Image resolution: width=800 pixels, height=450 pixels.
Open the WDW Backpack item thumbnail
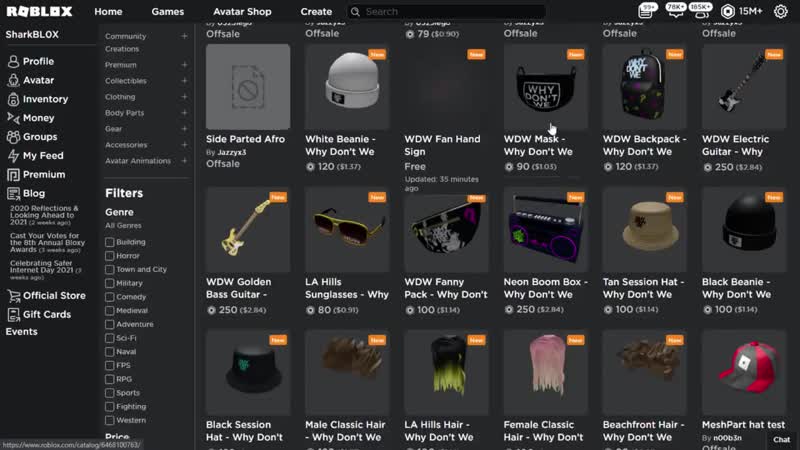(644, 87)
